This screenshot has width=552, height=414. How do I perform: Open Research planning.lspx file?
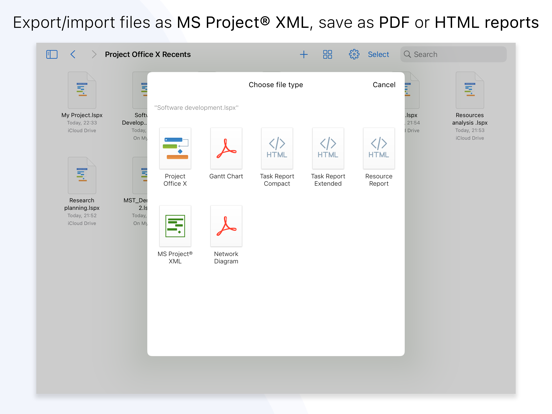[x=82, y=191]
